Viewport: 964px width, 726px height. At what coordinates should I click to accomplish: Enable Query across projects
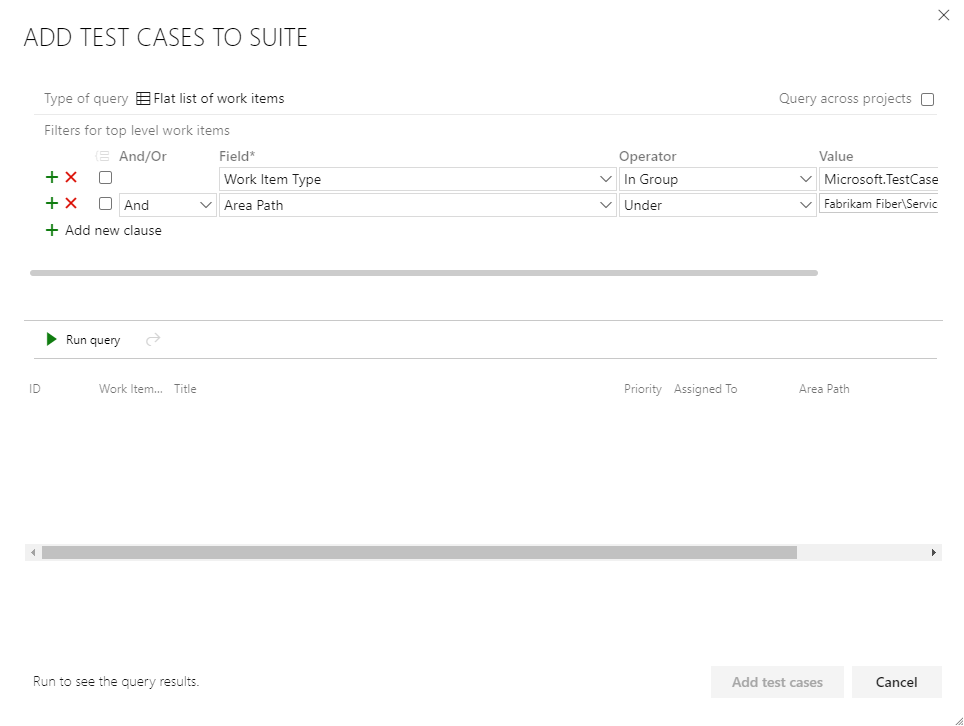[928, 99]
